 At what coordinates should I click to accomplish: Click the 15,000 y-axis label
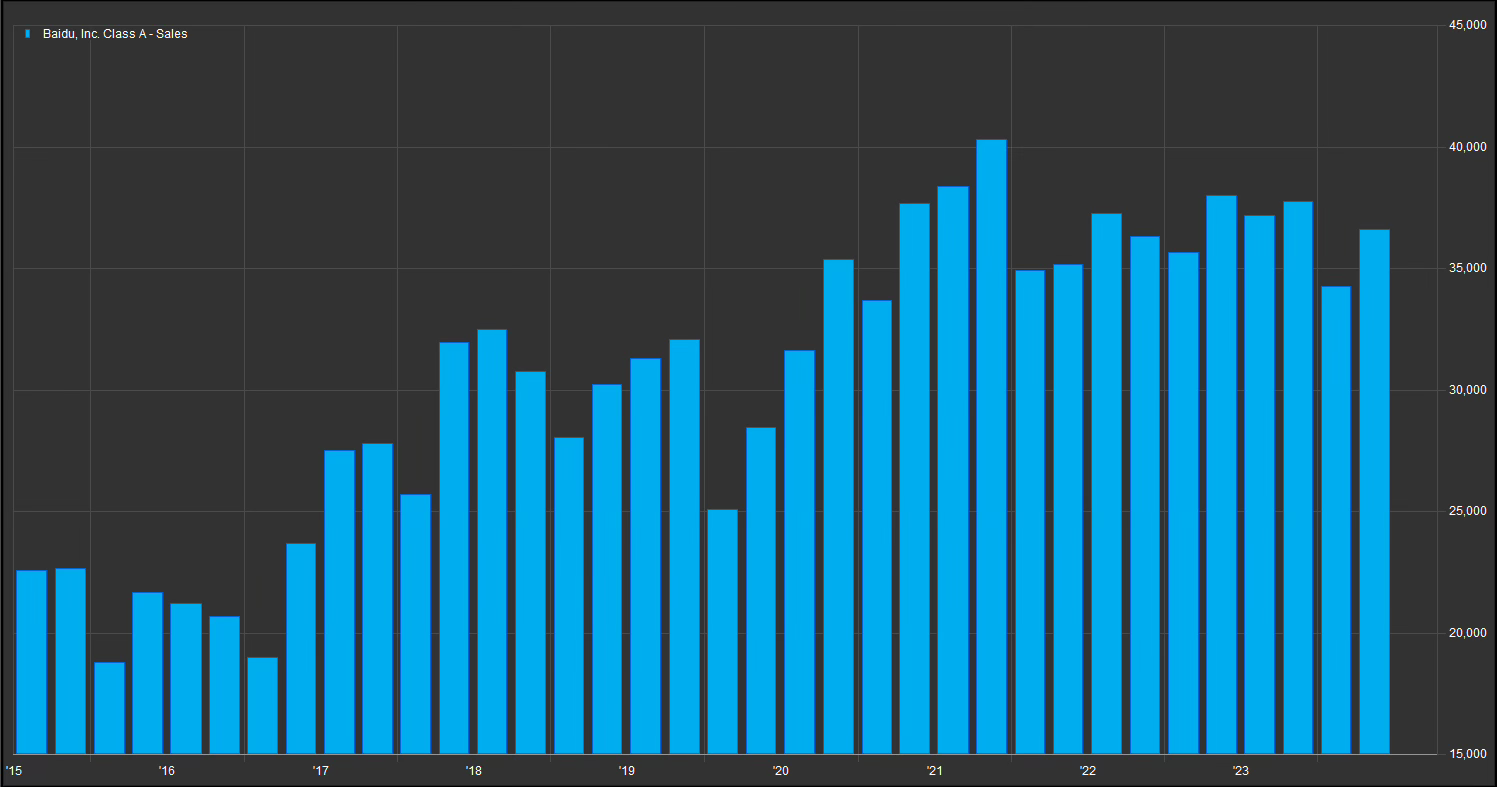pyautogui.click(x=1468, y=754)
